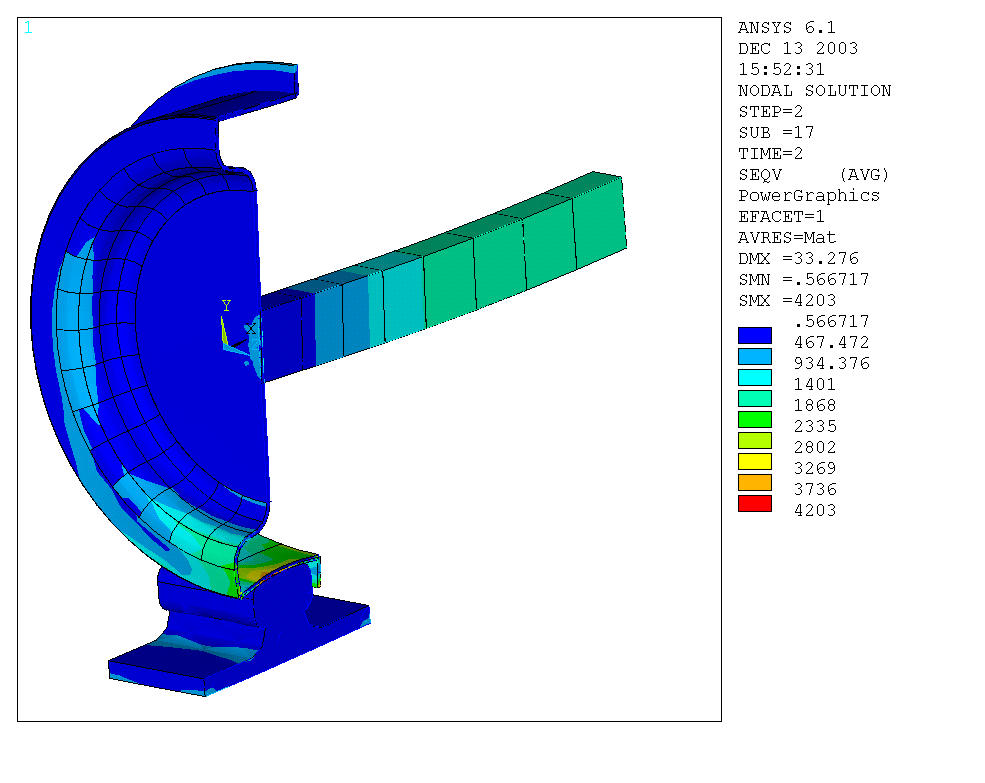Image resolution: width=985 pixels, height=783 pixels.
Task: Click the date 'DEC 13 2003'
Action: (x=798, y=48)
